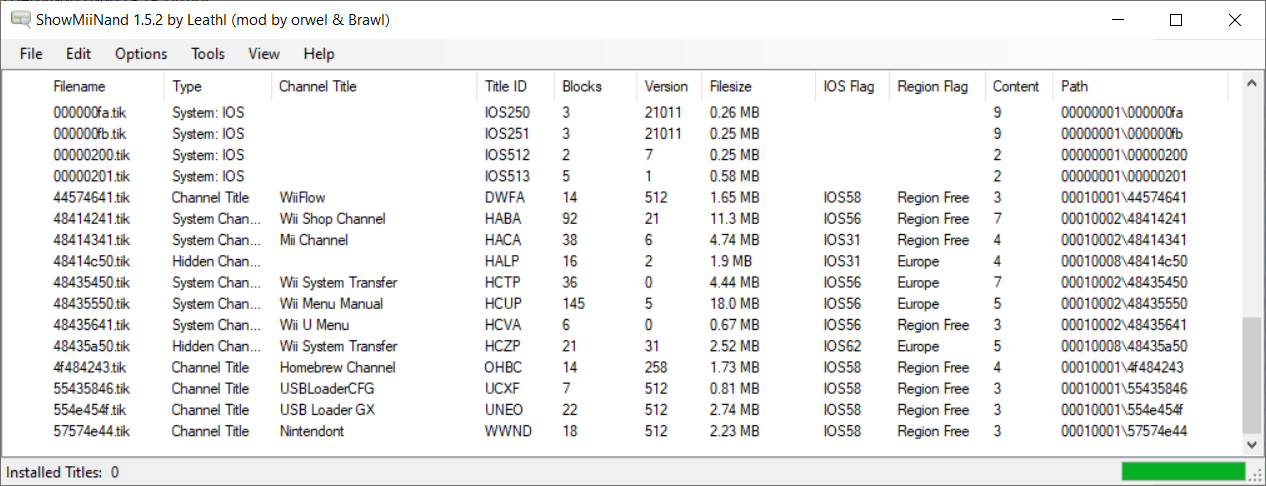Click the ShowMiiNand app icon in title bar
Screen dimensions: 1266x486
(x=19, y=19)
